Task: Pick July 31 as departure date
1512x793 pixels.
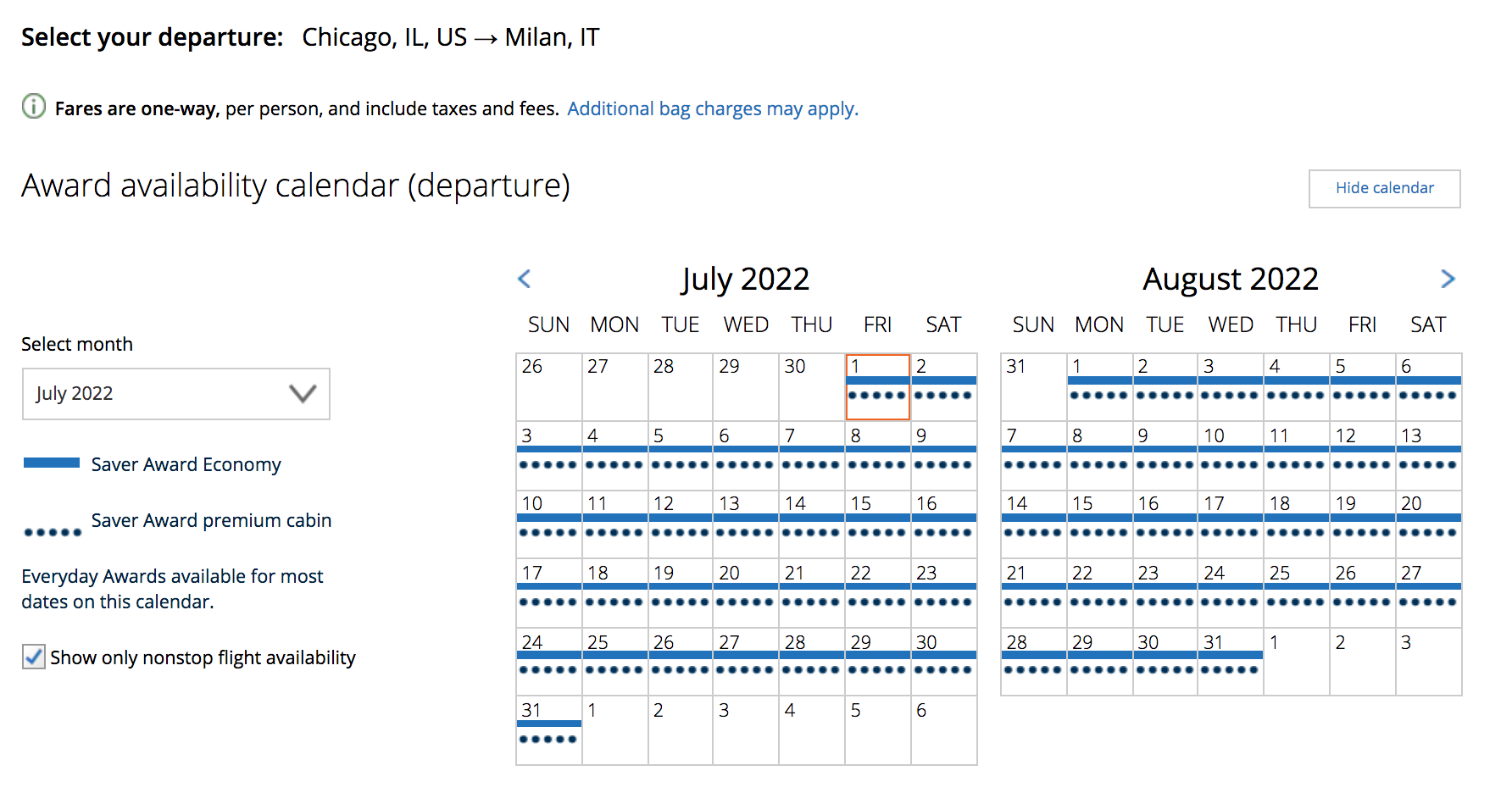Action: point(549,730)
